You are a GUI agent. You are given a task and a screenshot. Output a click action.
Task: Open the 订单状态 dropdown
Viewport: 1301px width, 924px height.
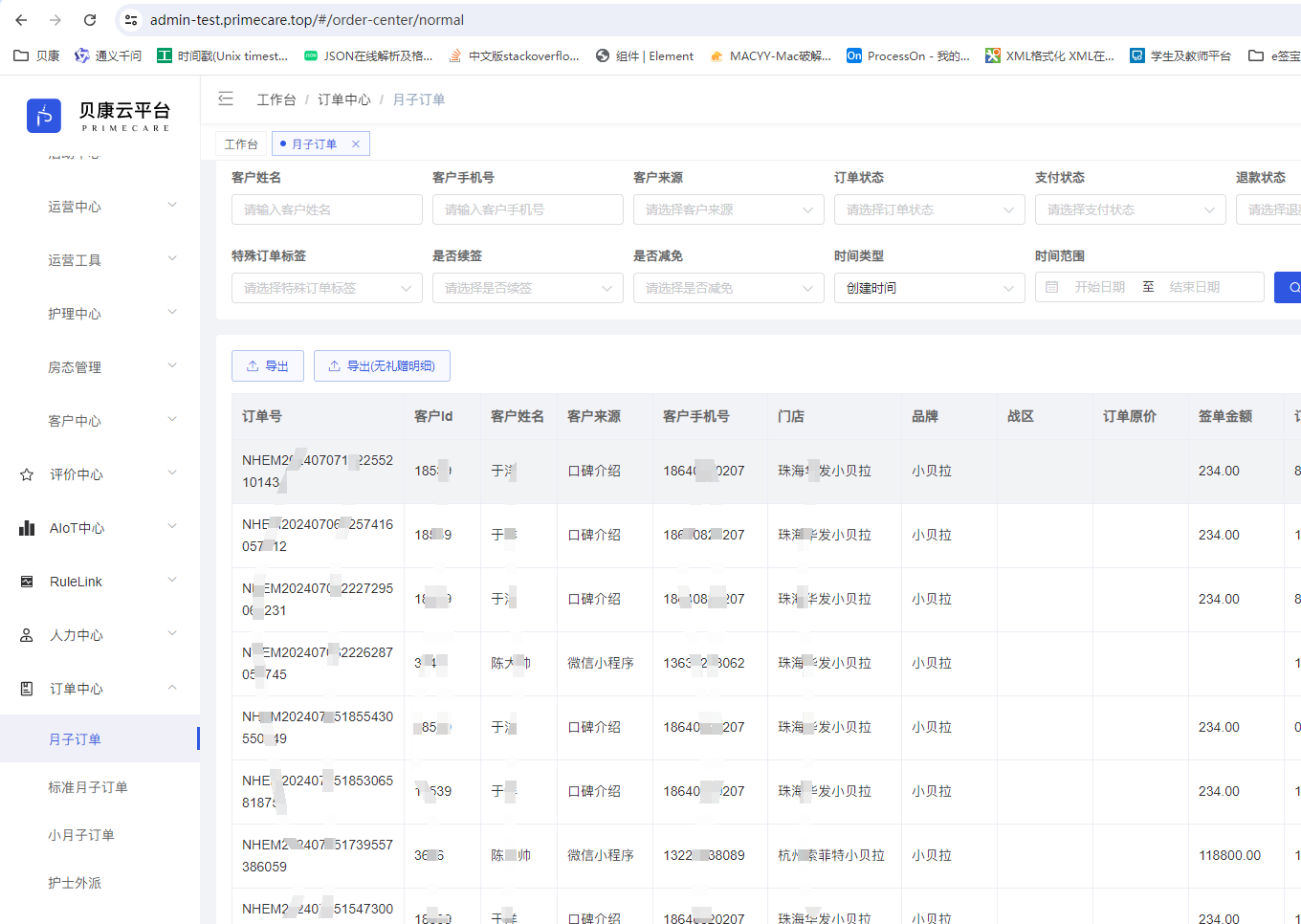tap(929, 209)
